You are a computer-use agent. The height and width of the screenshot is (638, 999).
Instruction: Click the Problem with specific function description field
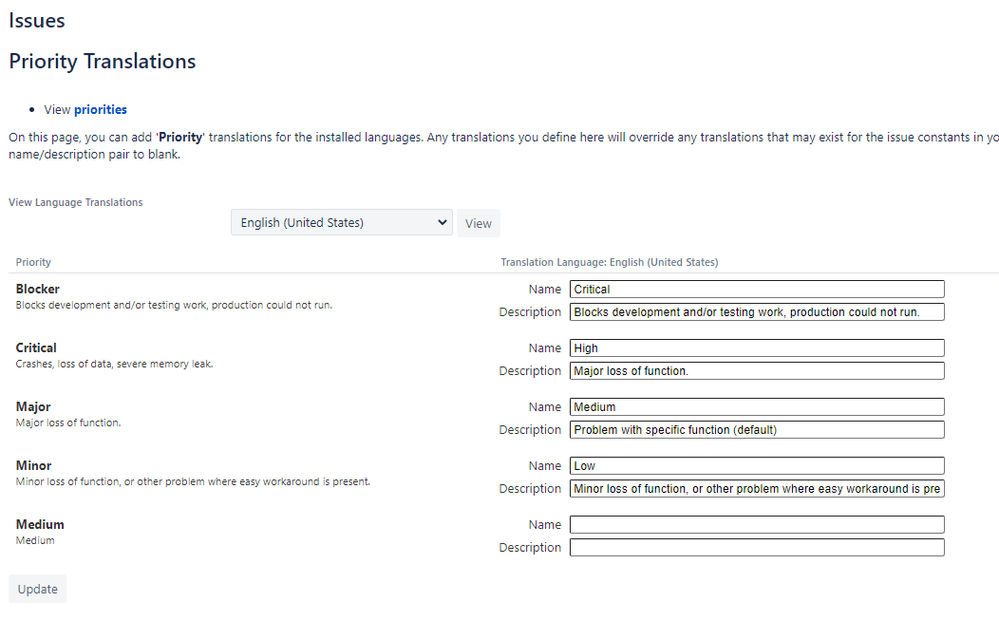[757, 430]
